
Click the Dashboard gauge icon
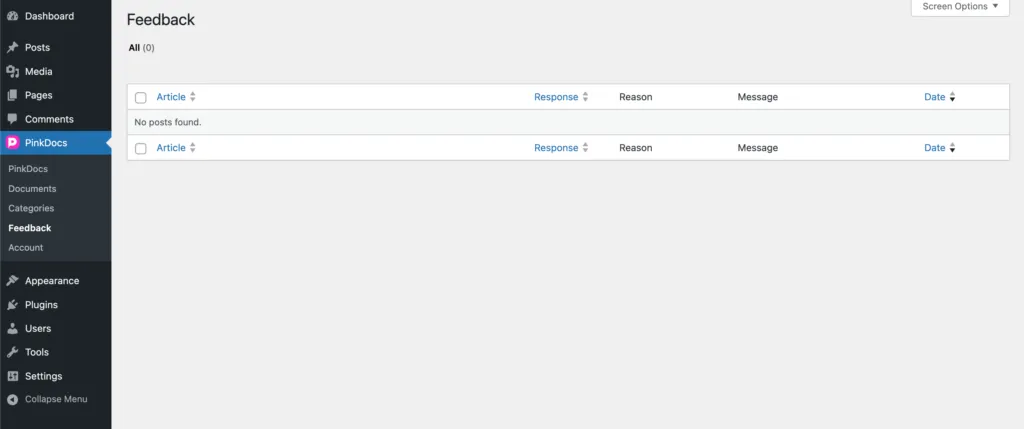(12, 16)
